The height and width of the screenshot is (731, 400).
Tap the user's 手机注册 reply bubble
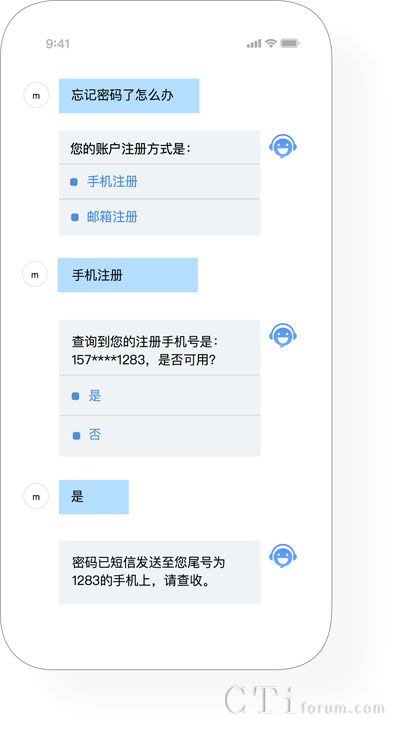point(128,275)
